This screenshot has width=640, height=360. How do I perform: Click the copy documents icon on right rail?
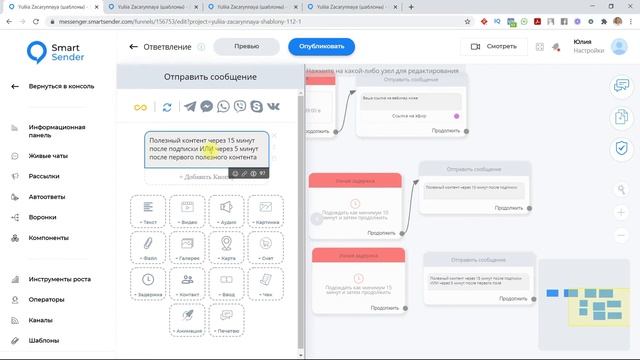click(x=621, y=117)
